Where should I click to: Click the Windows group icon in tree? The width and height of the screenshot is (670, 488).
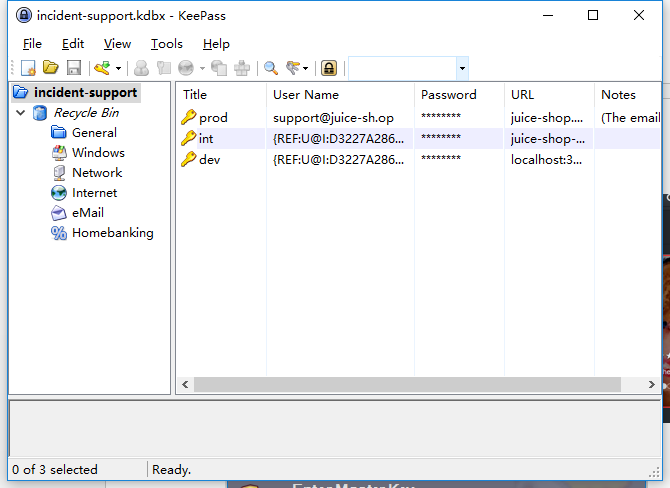click(59, 153)
